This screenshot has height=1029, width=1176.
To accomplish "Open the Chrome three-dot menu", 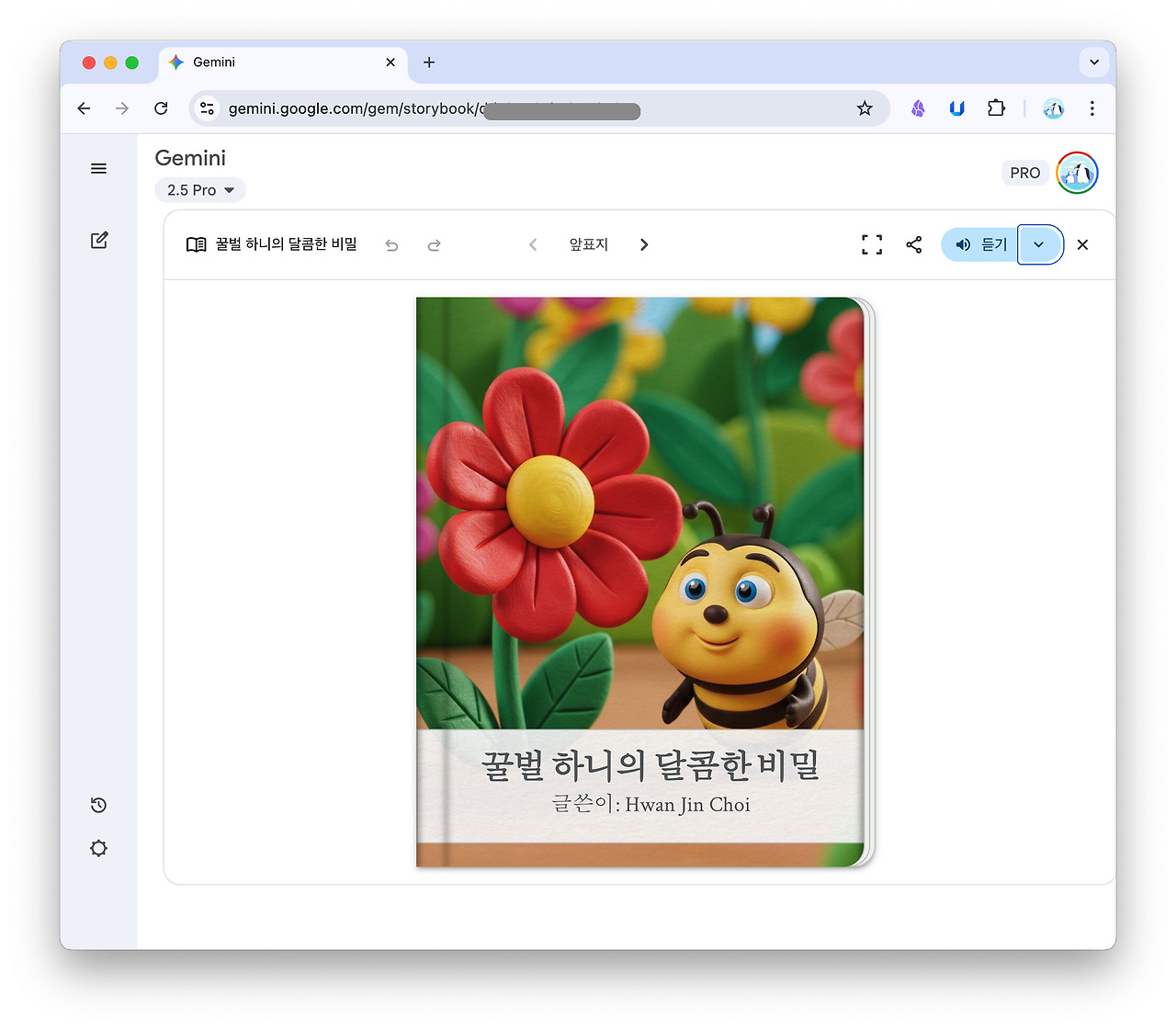I will pyautogui.click(x=1091, y=108).
